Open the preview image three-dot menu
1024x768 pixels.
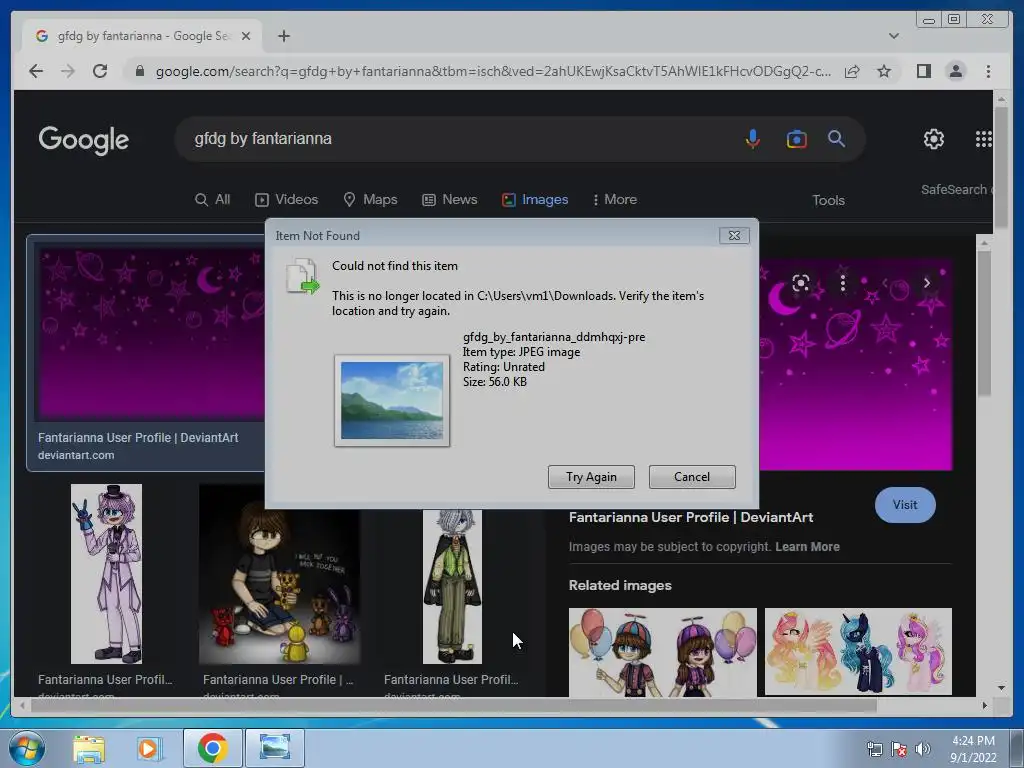(842, 283)
